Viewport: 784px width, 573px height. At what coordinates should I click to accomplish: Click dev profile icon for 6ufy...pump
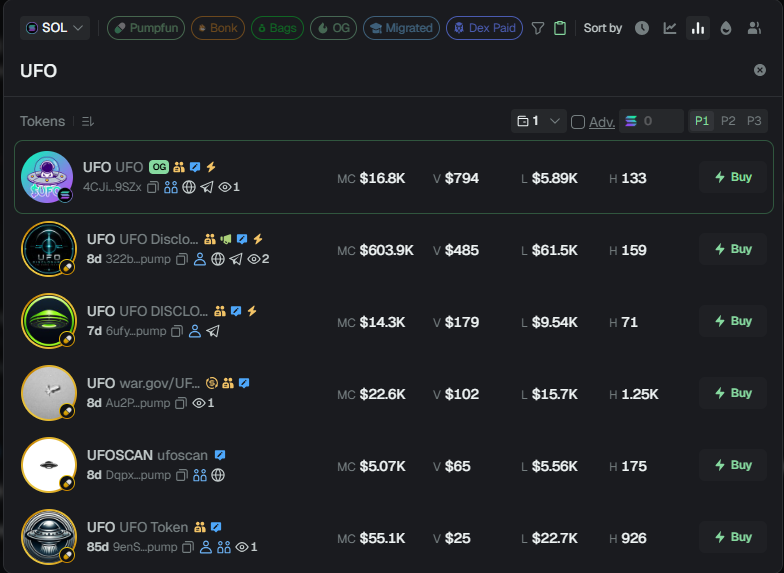tap(195, 331)
